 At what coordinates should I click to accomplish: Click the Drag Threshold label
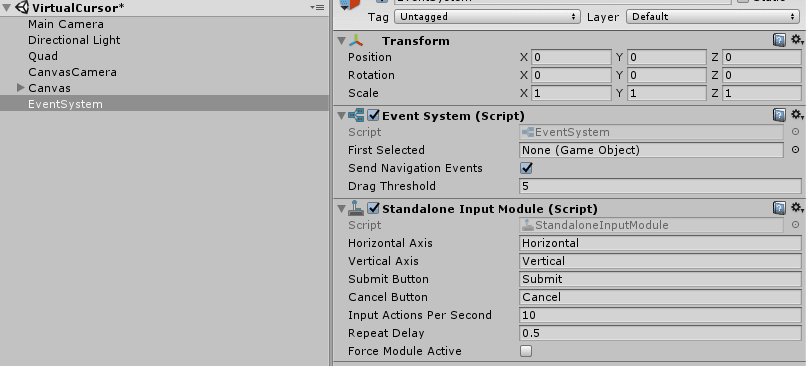click(392, 186)
